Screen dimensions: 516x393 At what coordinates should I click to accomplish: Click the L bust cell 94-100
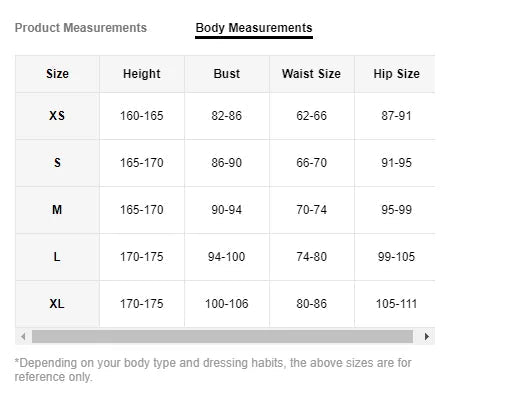pyautogui.click(x=227, y=257)
